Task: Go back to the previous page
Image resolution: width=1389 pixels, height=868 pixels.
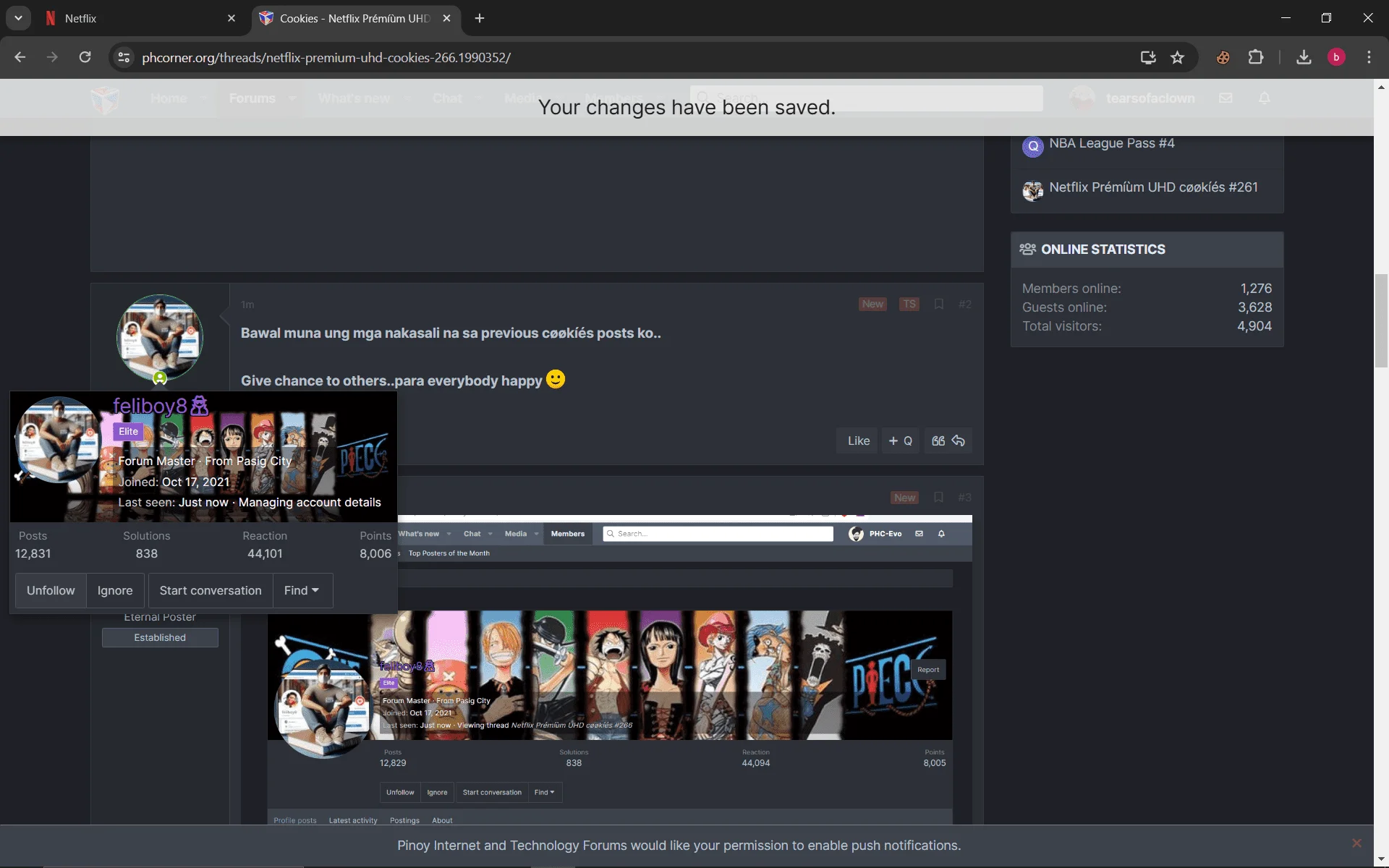Action: coord(20,57)
